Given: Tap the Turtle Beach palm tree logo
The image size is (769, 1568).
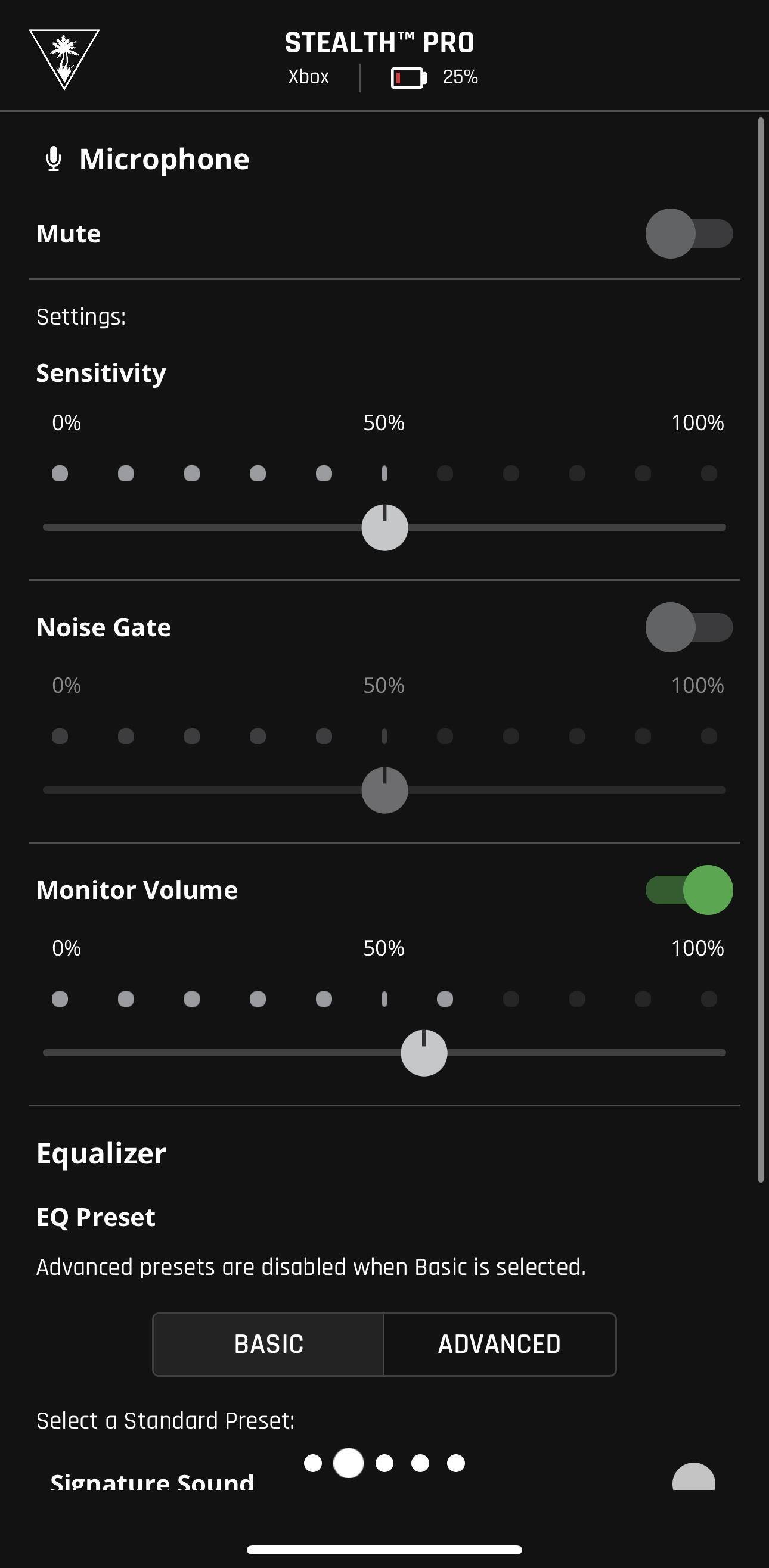Looking at the screenshot, I should click(64, 58).
